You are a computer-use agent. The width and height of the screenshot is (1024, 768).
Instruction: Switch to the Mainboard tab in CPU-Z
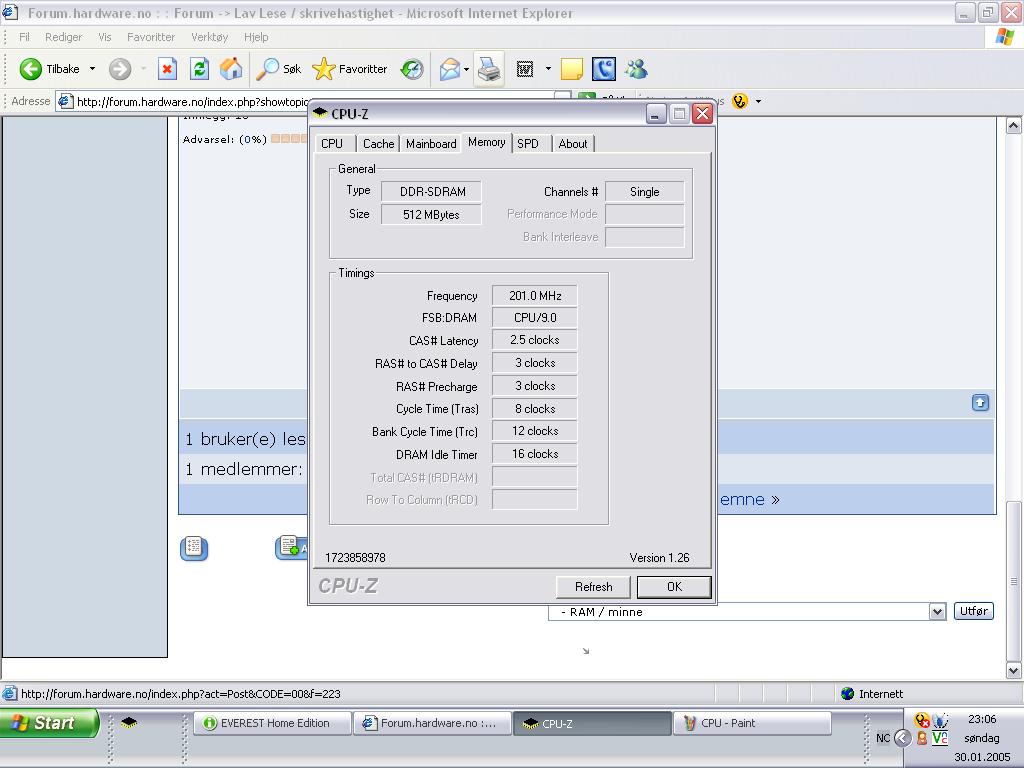tap(431, 144)
